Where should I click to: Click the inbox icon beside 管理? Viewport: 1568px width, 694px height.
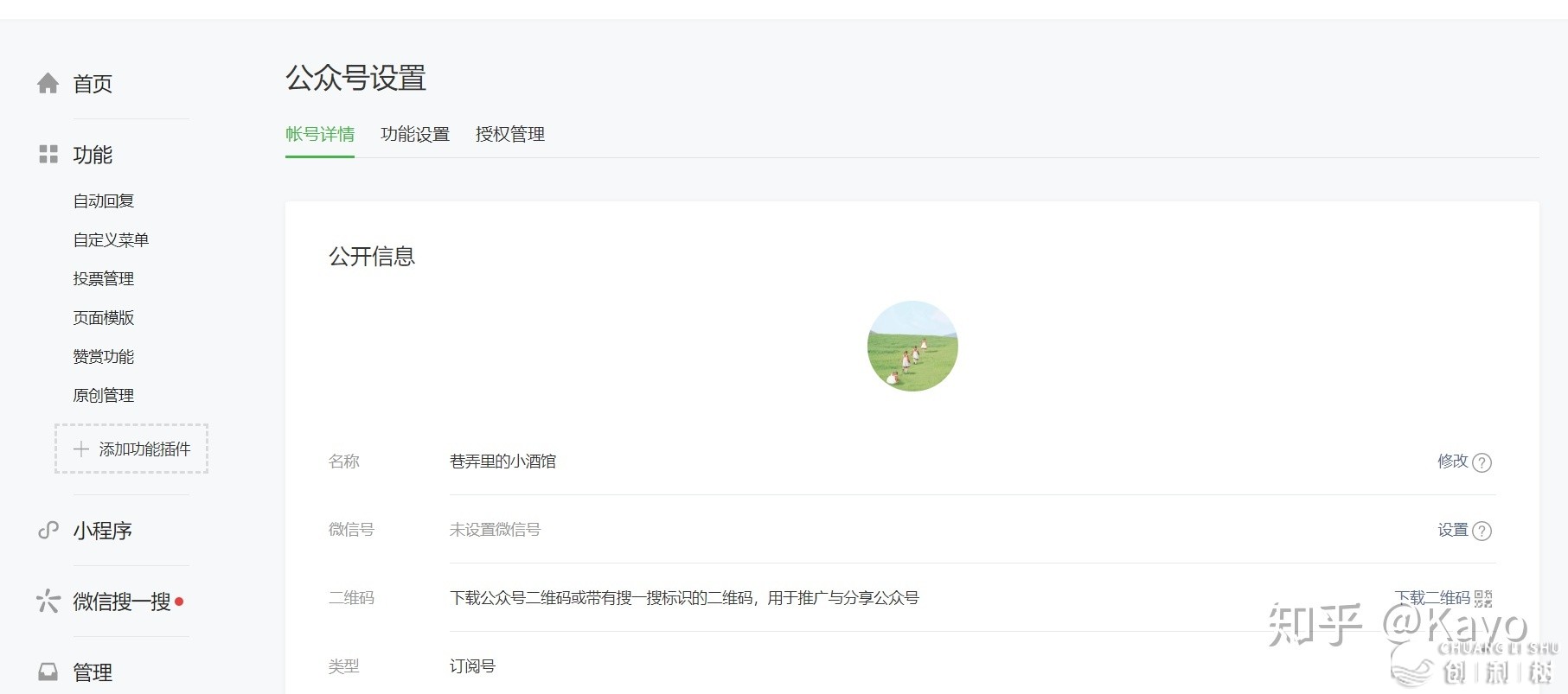coord(48,672)
